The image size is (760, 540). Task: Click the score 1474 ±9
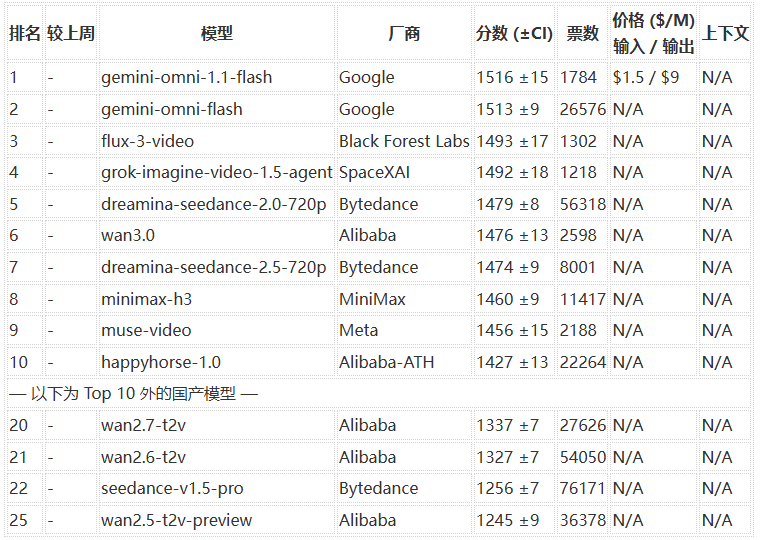507,268
